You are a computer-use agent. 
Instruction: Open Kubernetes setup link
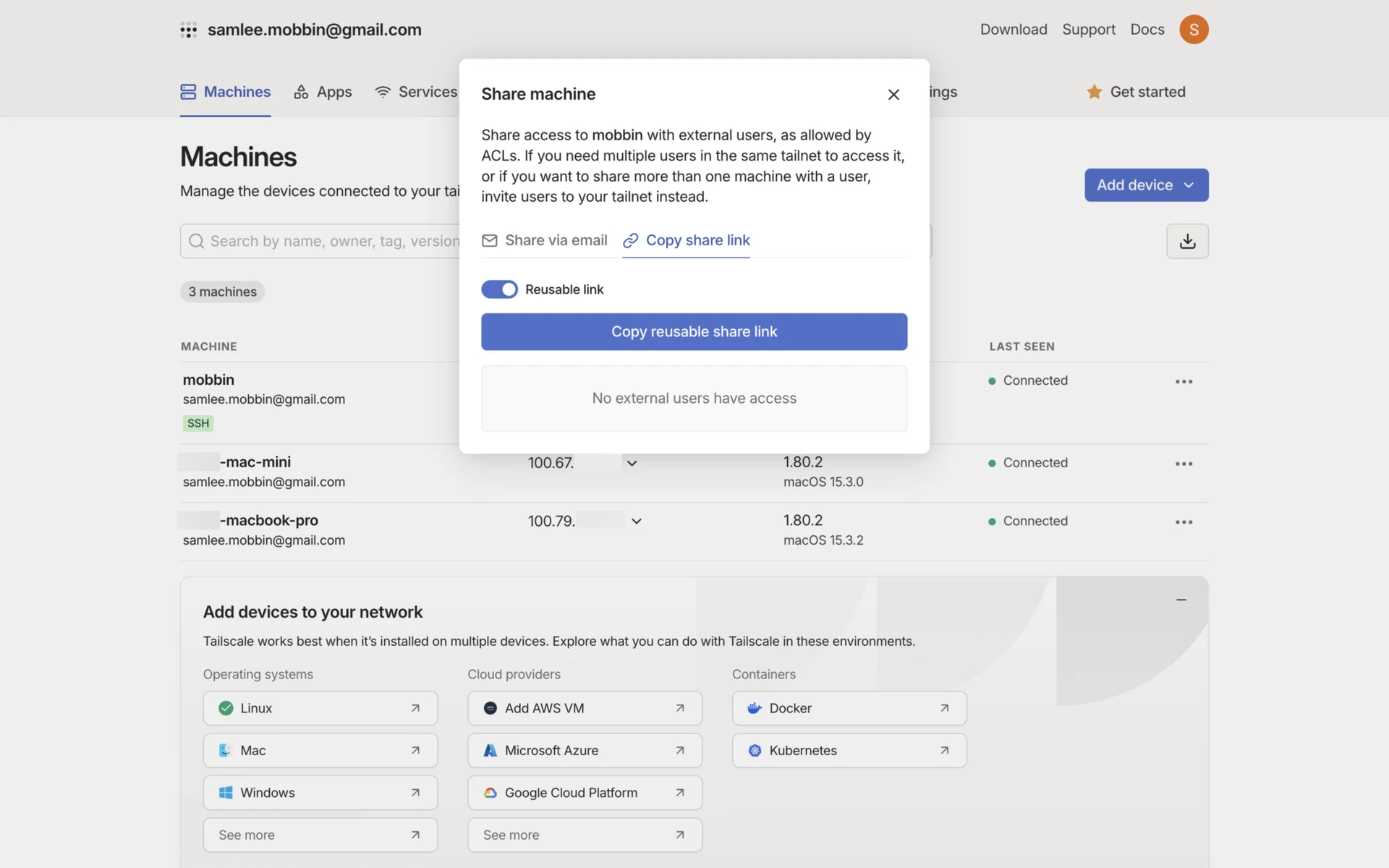(849, 750)
